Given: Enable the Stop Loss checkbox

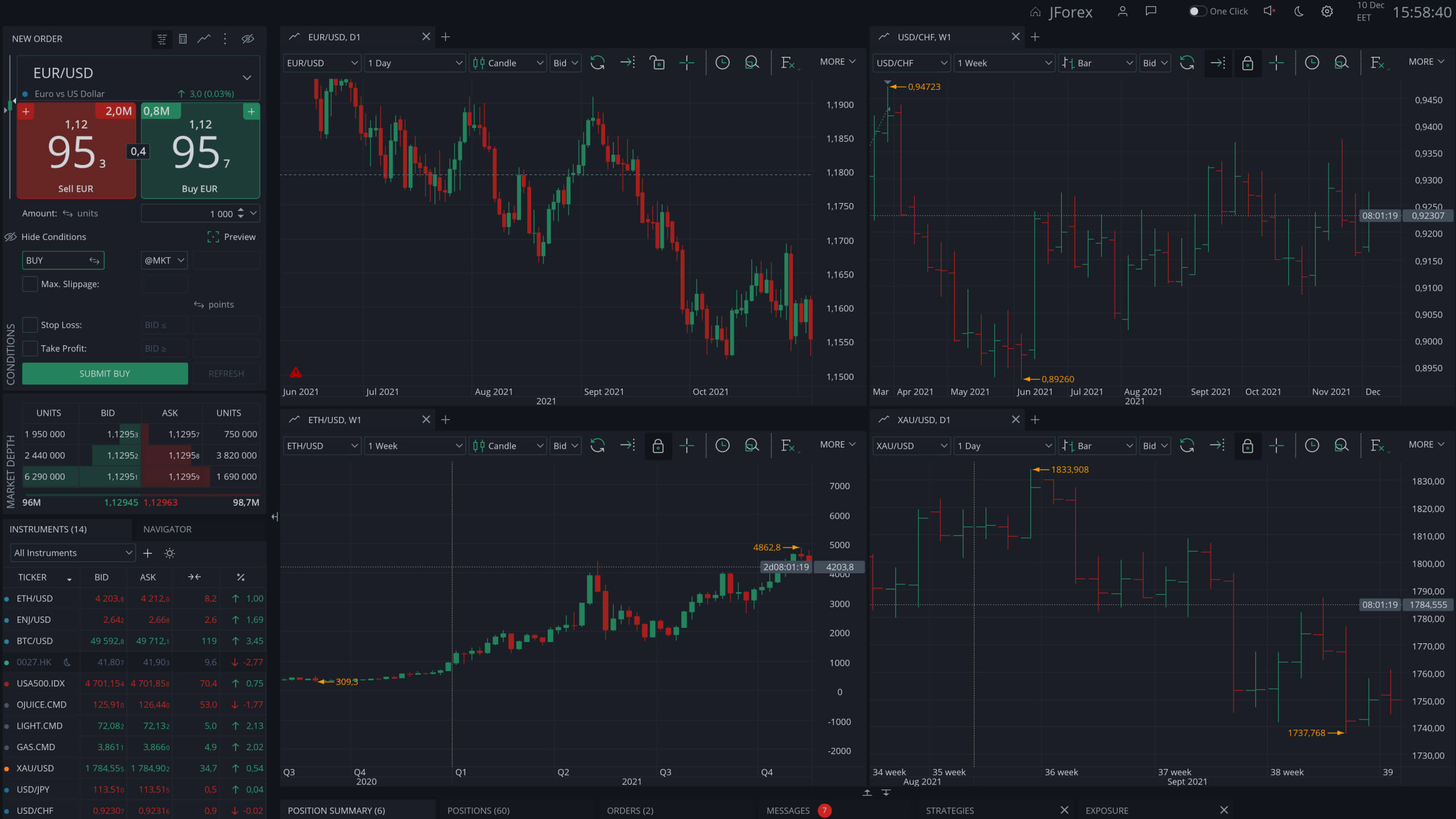Looking at the screenshot, I should [x=30, y=324].
